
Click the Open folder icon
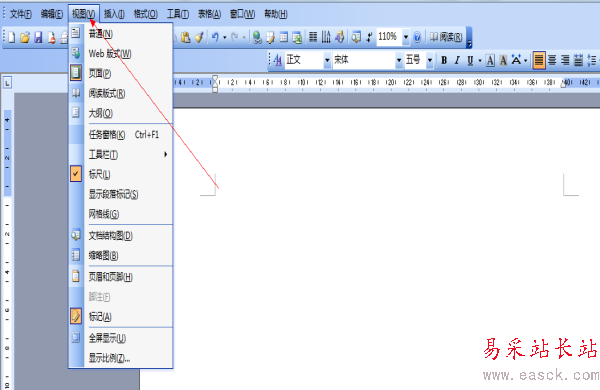(x=25, y=37)
